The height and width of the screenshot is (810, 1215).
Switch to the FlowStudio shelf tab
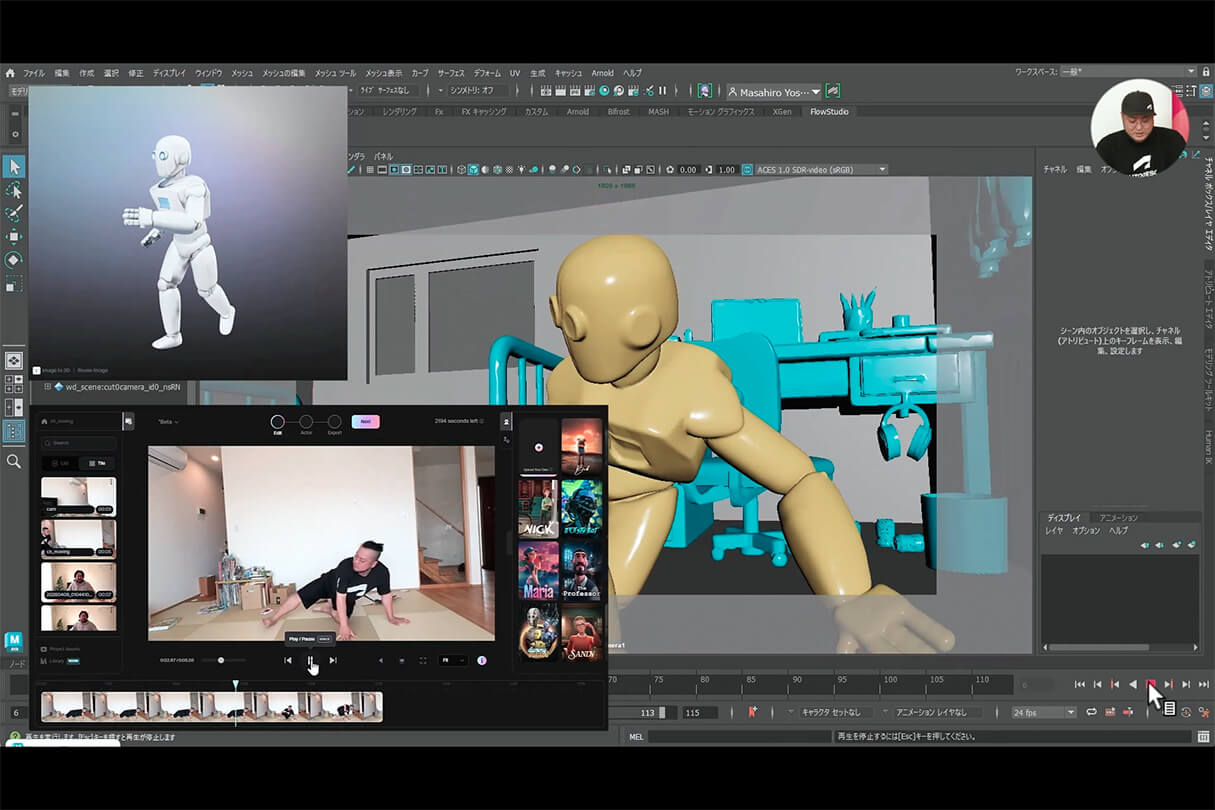(x=829, y=111)
